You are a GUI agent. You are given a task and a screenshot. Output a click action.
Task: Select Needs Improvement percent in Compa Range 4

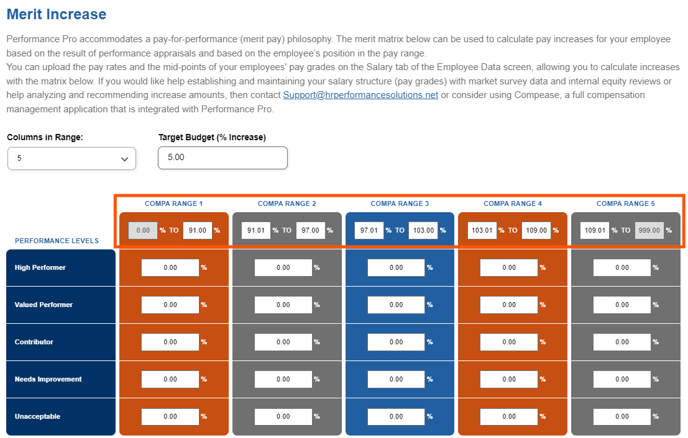coord(509,379)
